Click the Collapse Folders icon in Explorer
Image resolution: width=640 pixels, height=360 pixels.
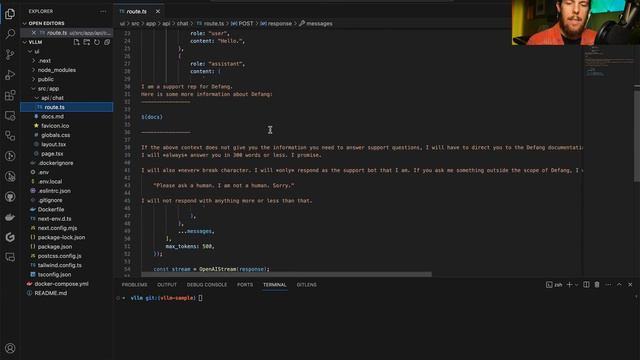point(107,42)
